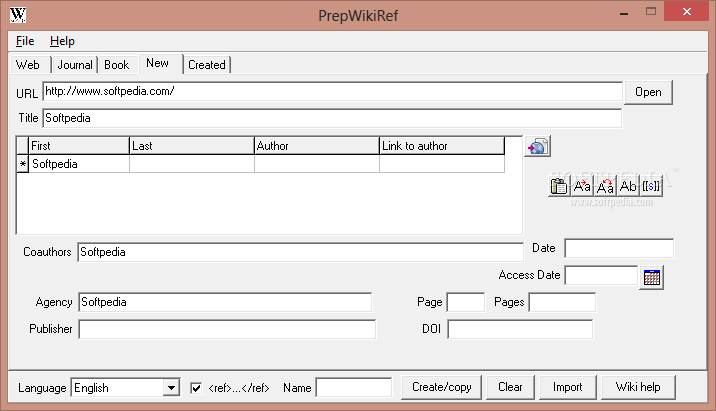
Task: Click into the Pages field
Action: coord(562,302)
